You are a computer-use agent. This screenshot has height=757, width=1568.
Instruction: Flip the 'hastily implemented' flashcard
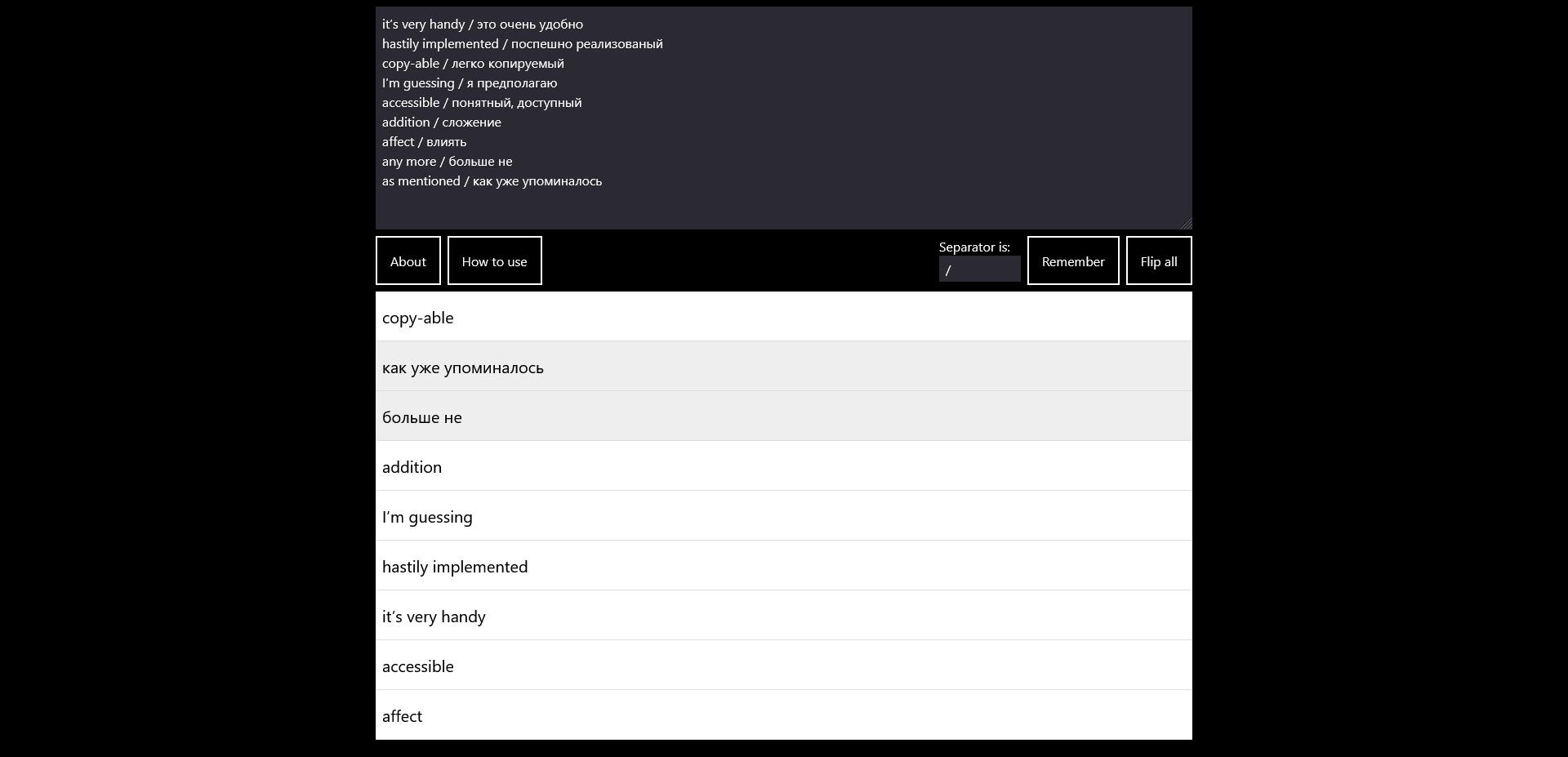[782, 565]
